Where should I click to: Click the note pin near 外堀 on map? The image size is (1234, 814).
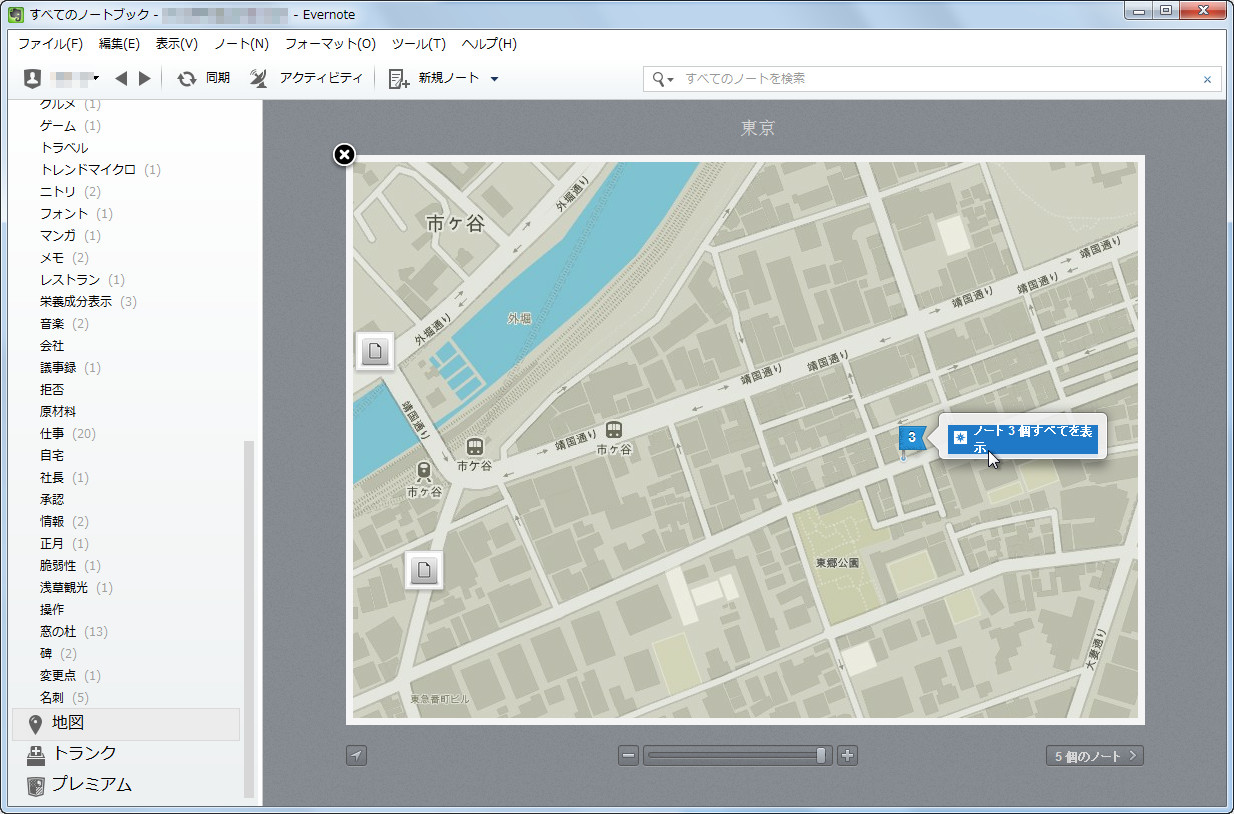click(375, 351)
